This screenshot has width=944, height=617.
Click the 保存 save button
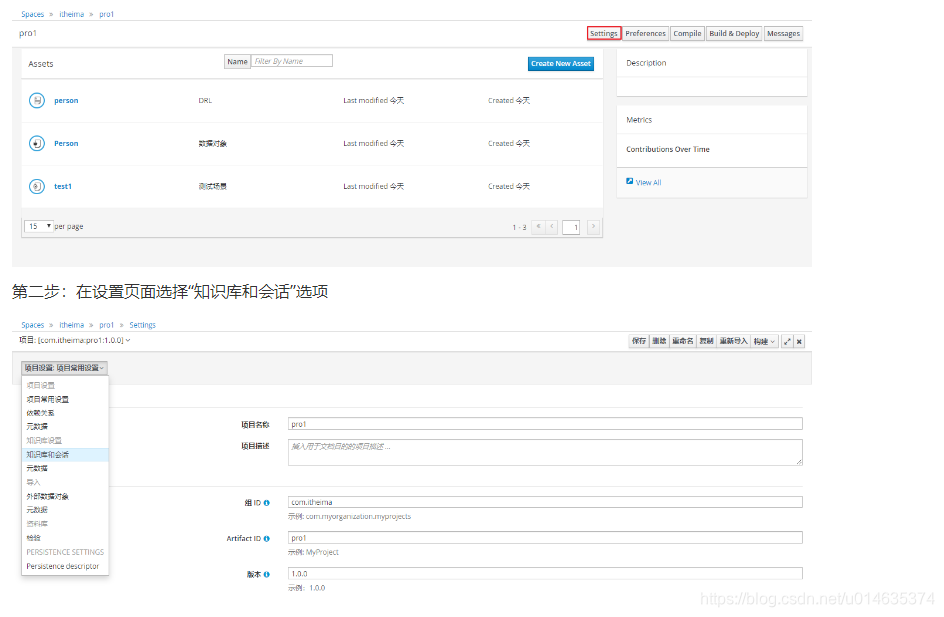[639, 341]
